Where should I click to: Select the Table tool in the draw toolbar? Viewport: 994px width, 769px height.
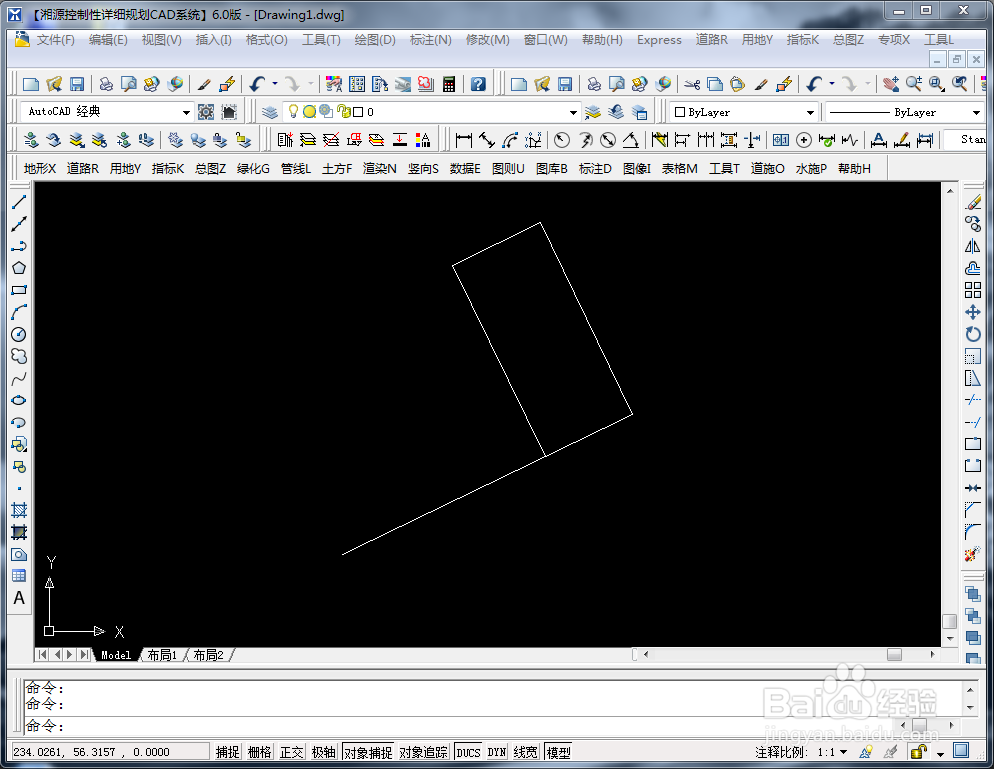coord(19,576)
